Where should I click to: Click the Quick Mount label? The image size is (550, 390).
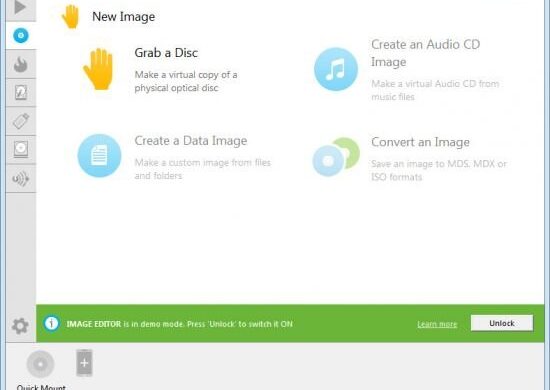pyautogui.click(x=41, y=387)
